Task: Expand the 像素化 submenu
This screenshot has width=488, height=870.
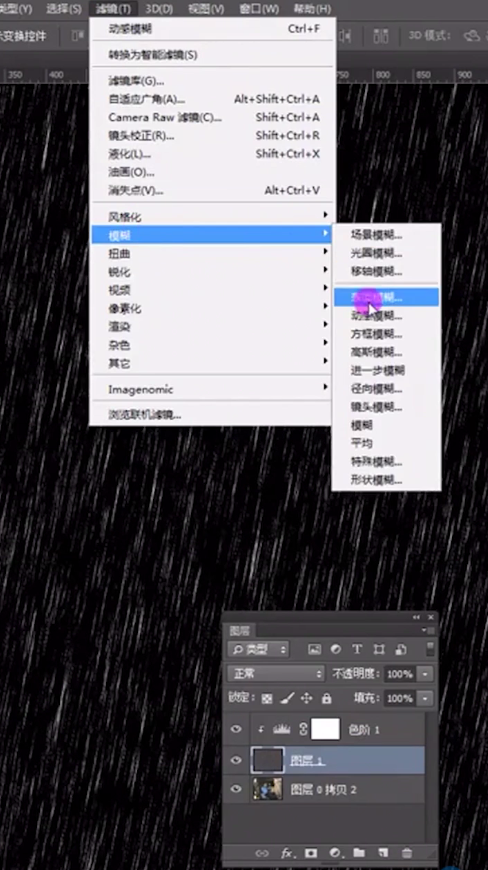Action: tap(212, 308)
